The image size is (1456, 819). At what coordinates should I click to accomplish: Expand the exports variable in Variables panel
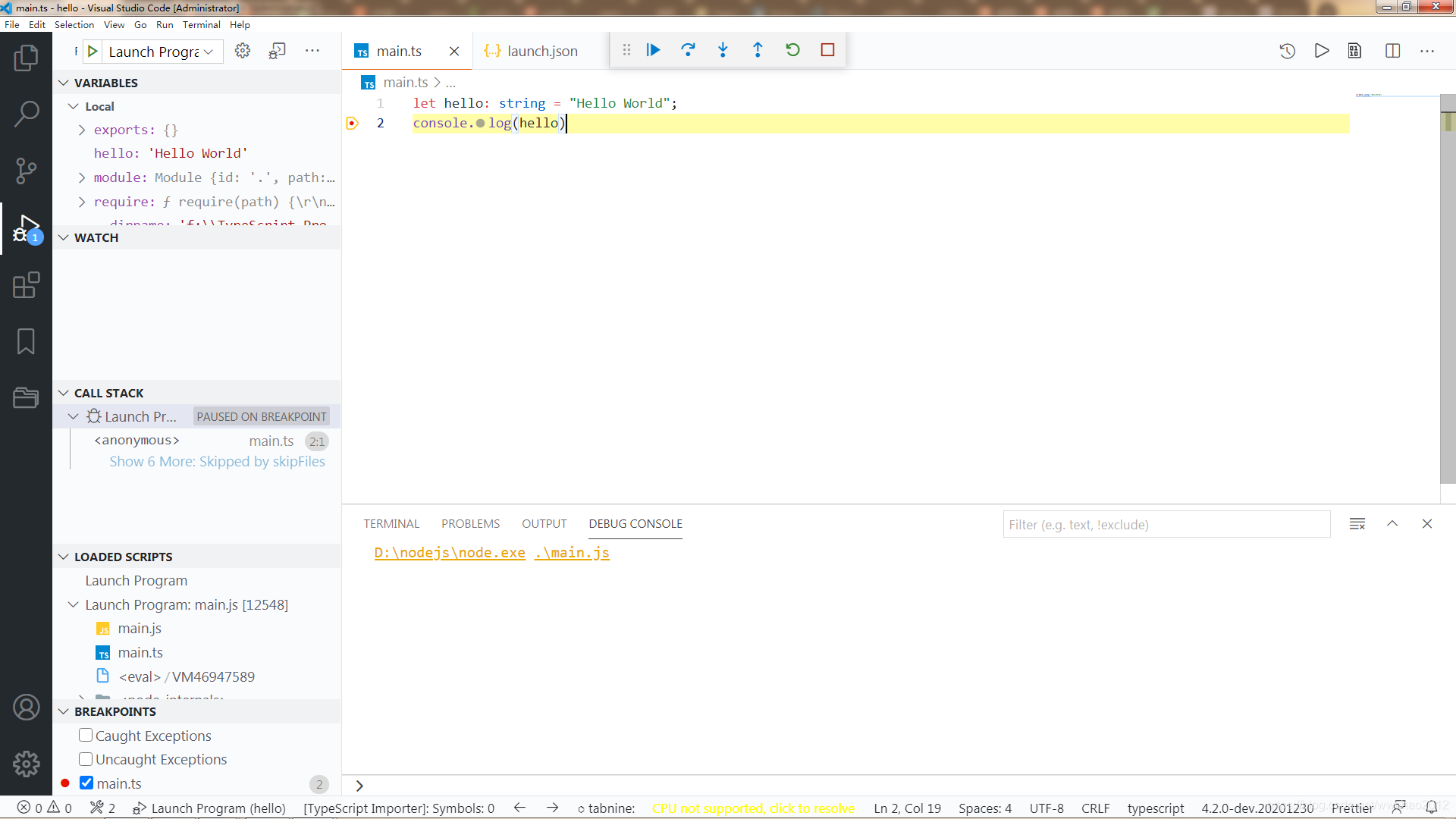83,130
